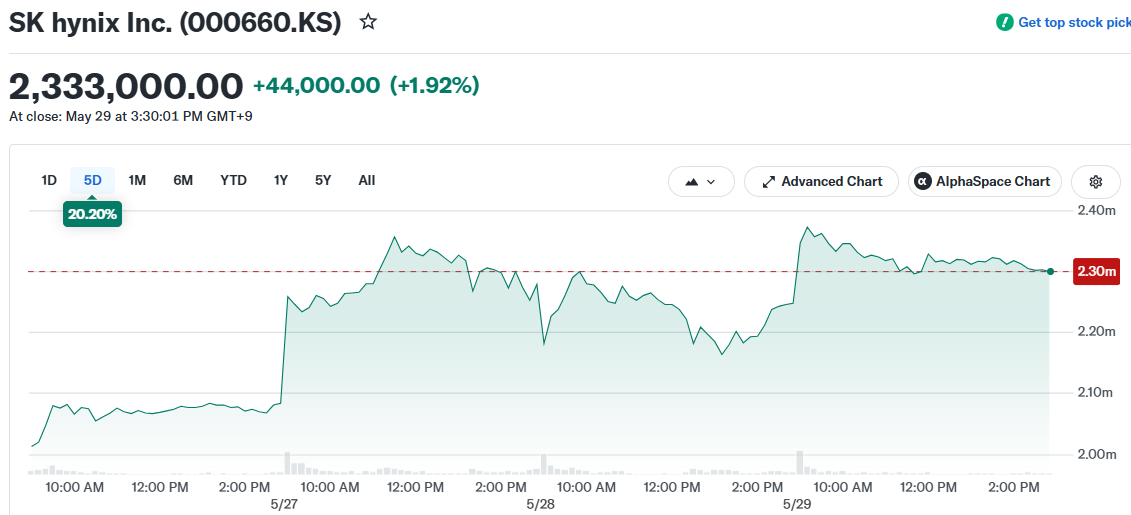Open the AlphaSpace Chart button
This screenshot has height=515, width=1131.
(x=985, y=182)
